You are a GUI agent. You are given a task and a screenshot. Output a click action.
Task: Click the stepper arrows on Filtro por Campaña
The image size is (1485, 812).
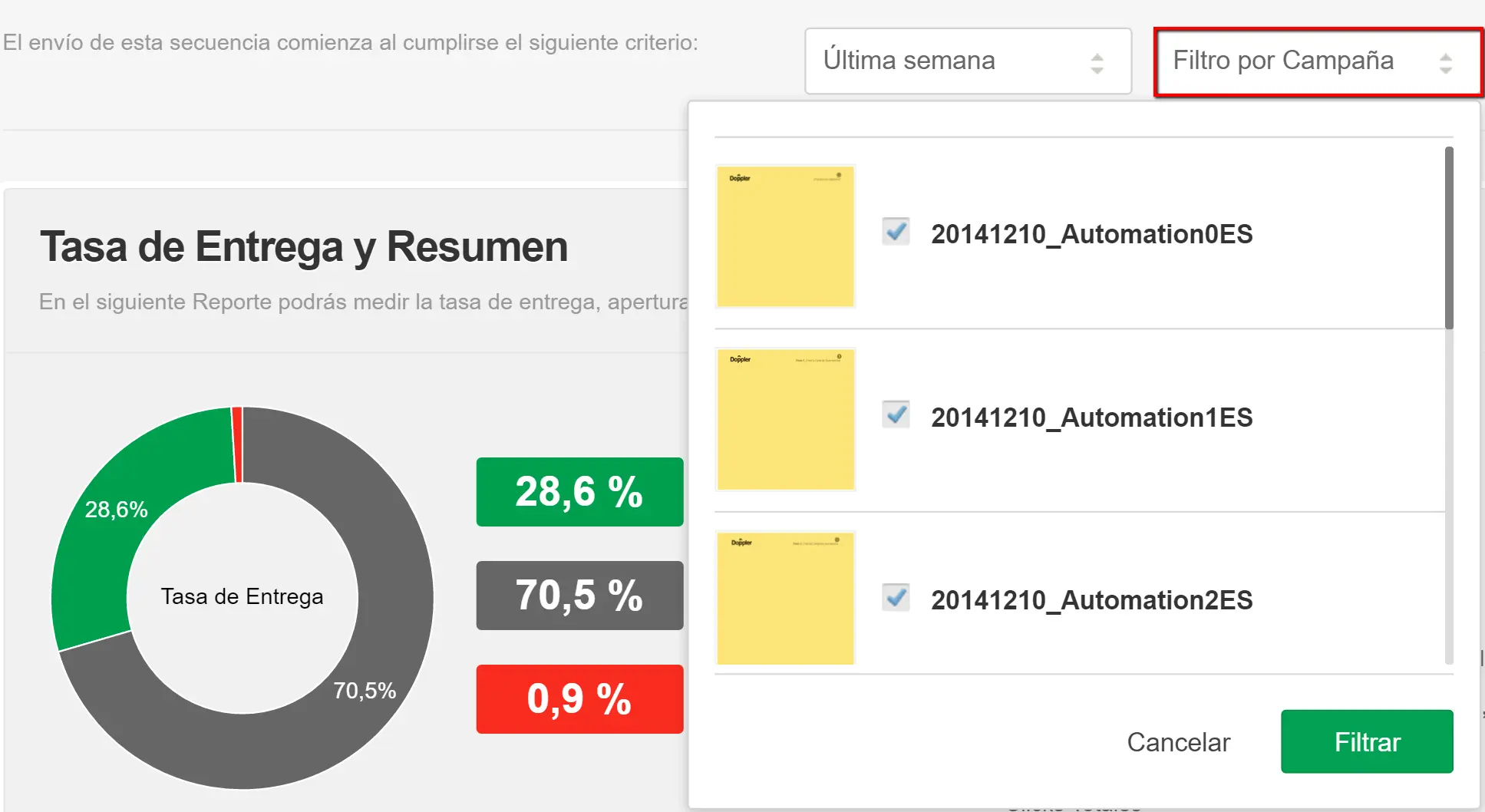click(1445, 63)
